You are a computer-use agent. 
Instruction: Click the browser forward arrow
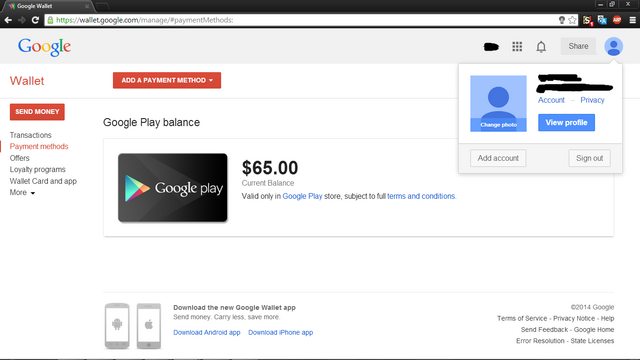22,20
